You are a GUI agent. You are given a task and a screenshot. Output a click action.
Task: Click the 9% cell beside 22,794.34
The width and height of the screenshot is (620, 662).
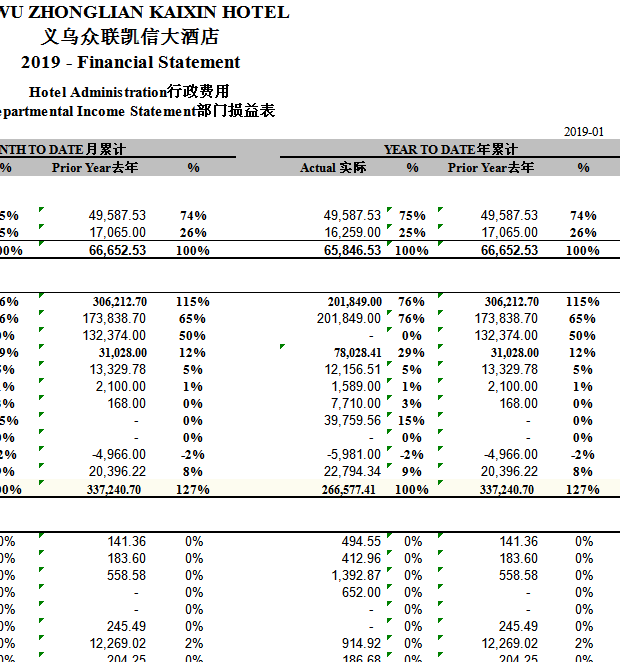(x=412, y=471)
